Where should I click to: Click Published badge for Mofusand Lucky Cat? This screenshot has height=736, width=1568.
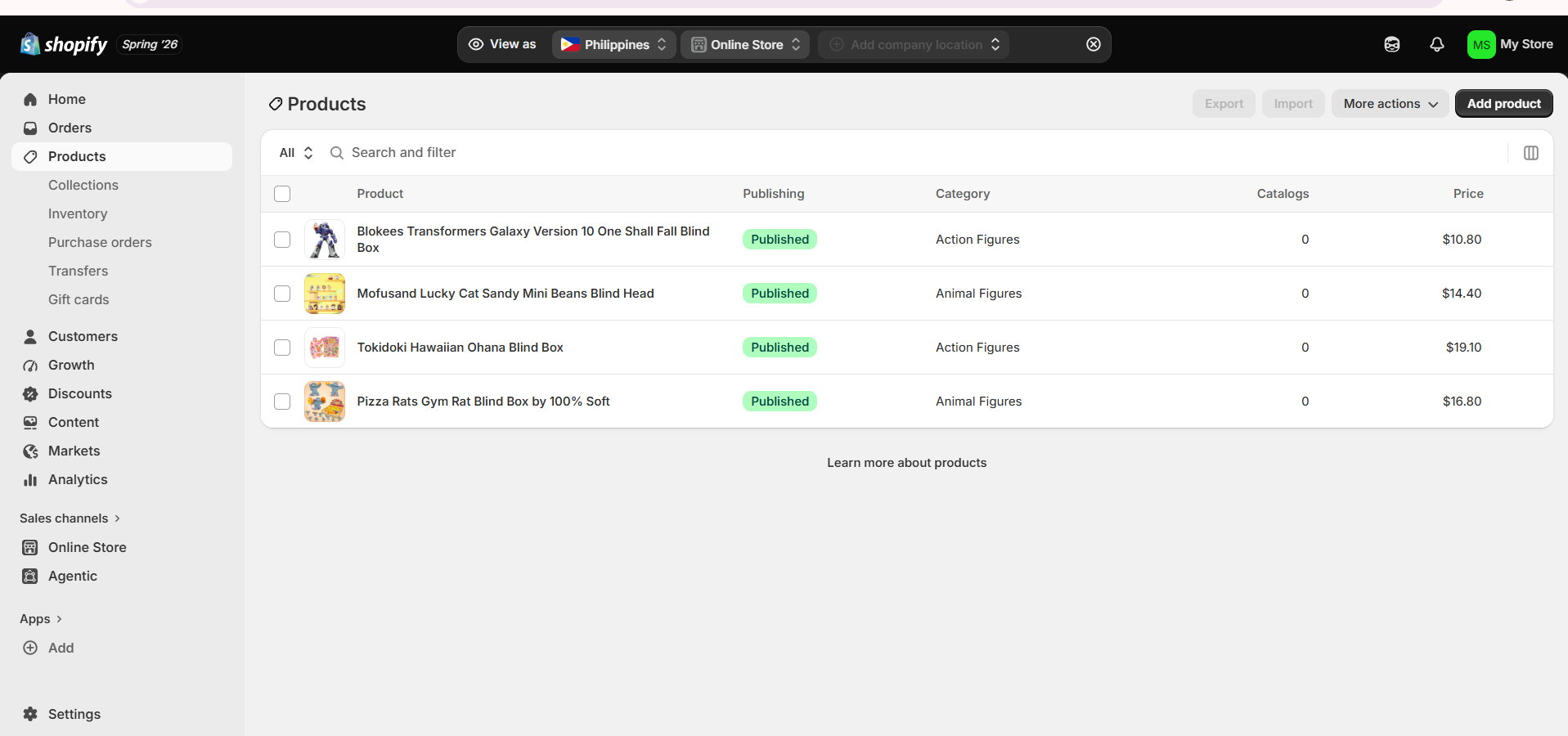coord(780,294)
